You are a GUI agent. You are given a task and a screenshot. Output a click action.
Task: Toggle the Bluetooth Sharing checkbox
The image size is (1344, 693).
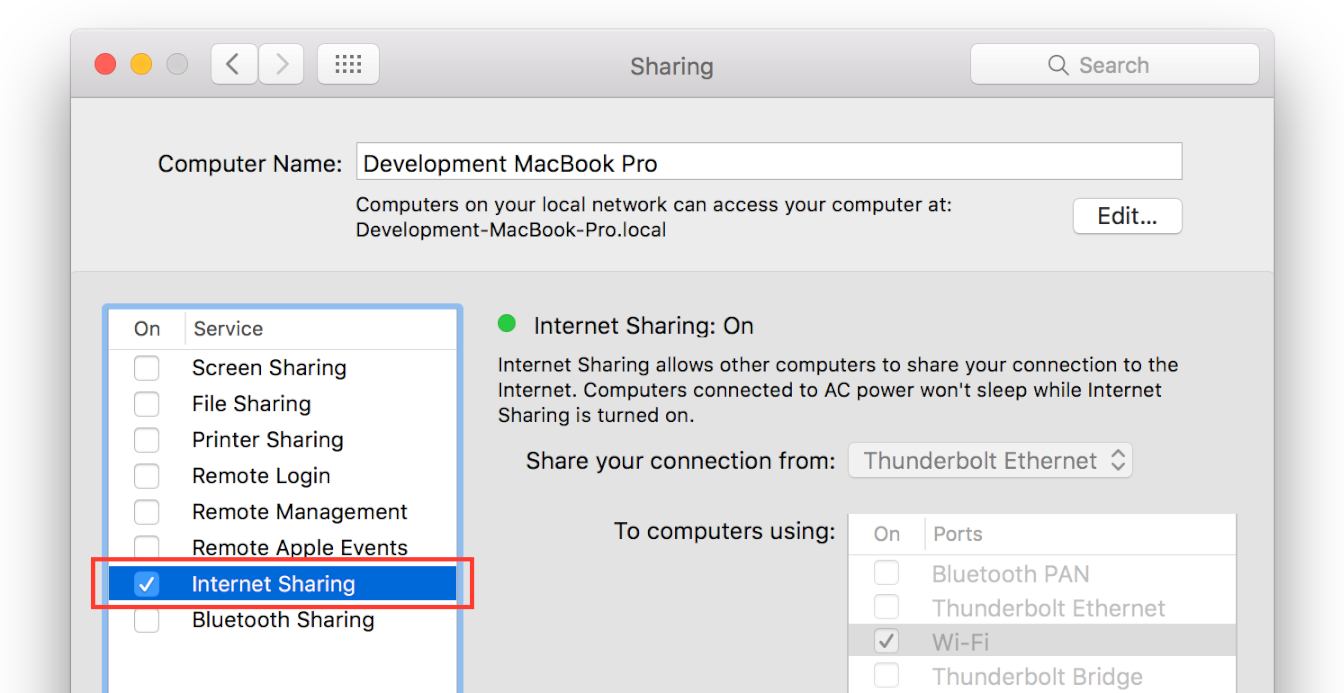pyautogui.click(x=147, y=620)
